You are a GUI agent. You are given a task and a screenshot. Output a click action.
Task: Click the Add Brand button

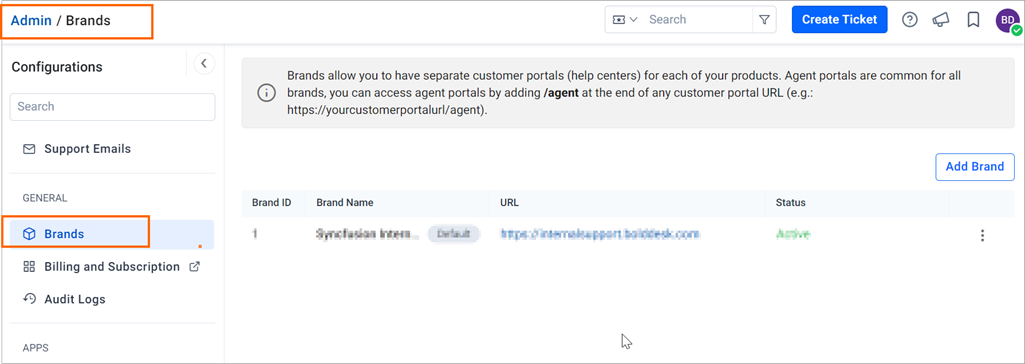(x=975, y=167)
